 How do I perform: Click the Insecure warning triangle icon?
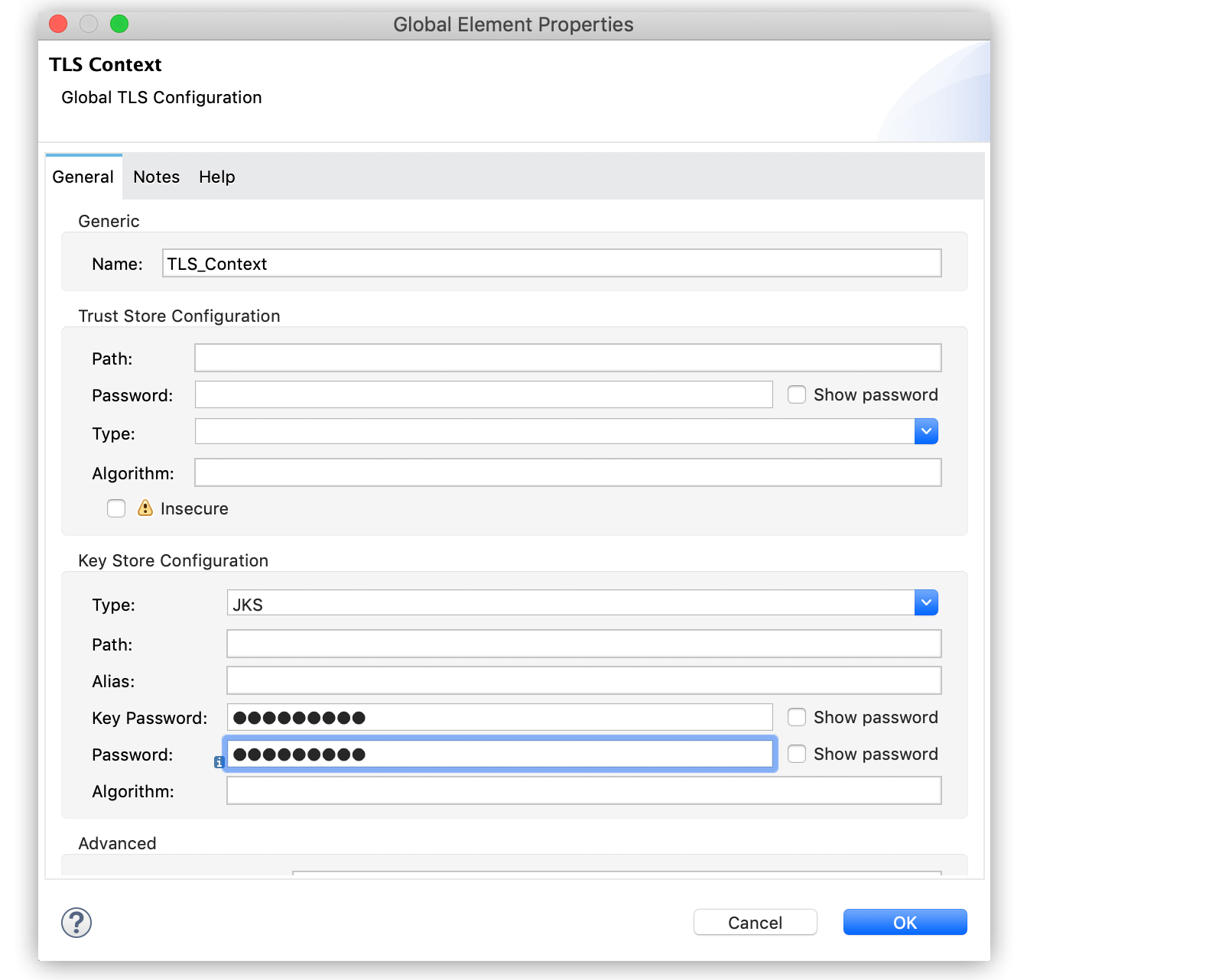[145, 508]
